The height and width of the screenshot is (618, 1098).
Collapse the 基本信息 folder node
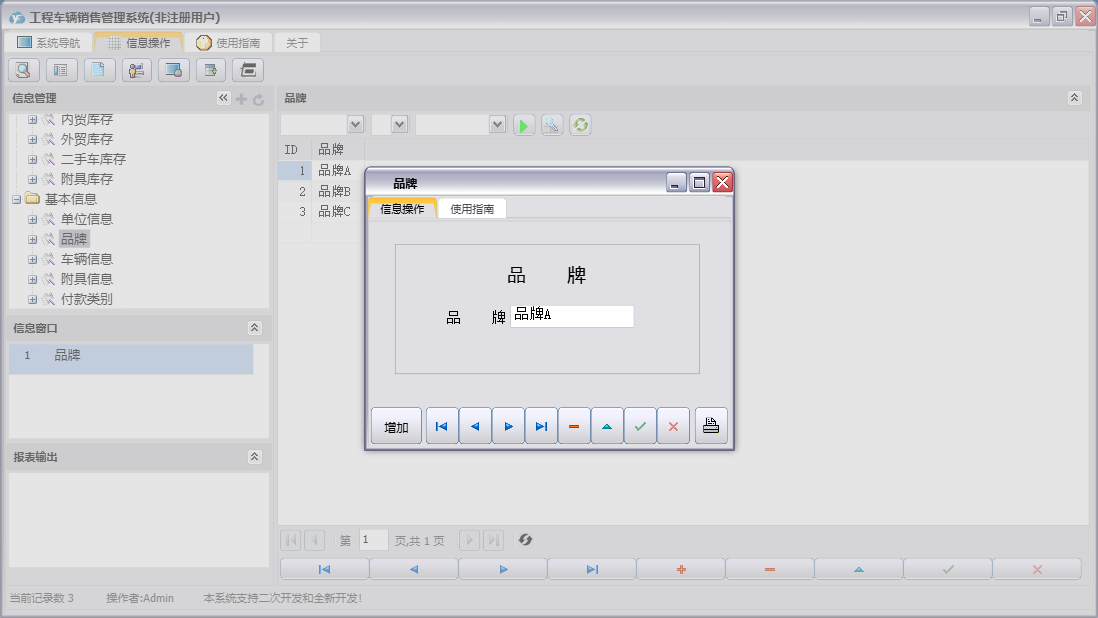point(17,199)
